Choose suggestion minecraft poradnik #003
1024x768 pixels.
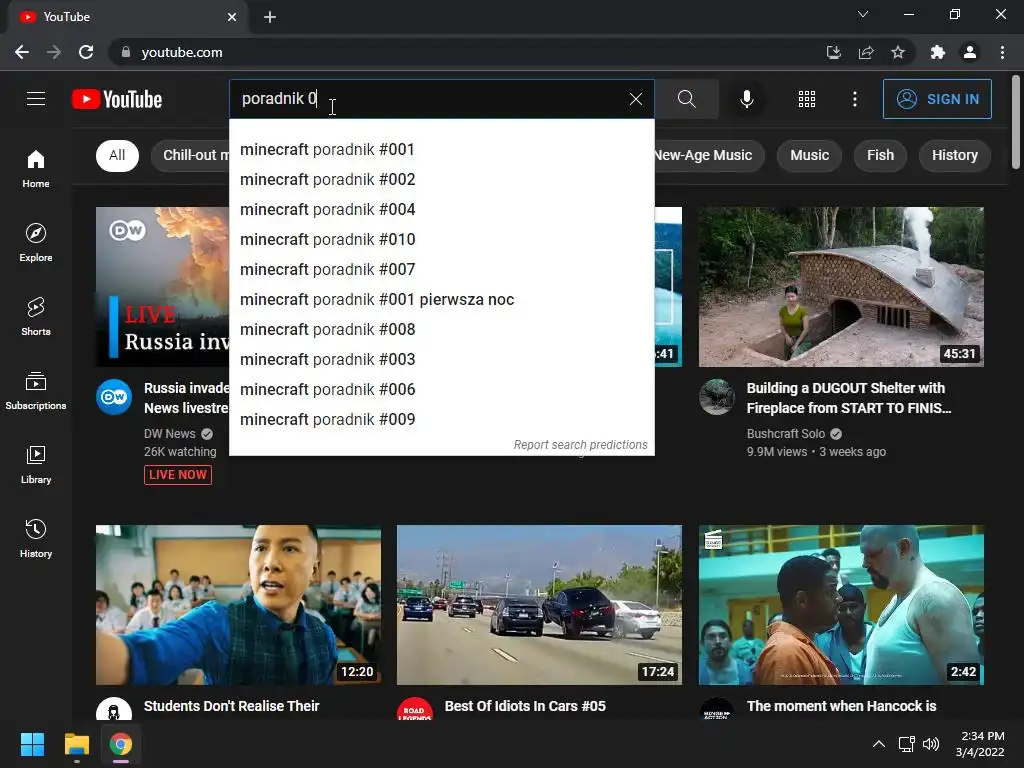click(441, 360)
